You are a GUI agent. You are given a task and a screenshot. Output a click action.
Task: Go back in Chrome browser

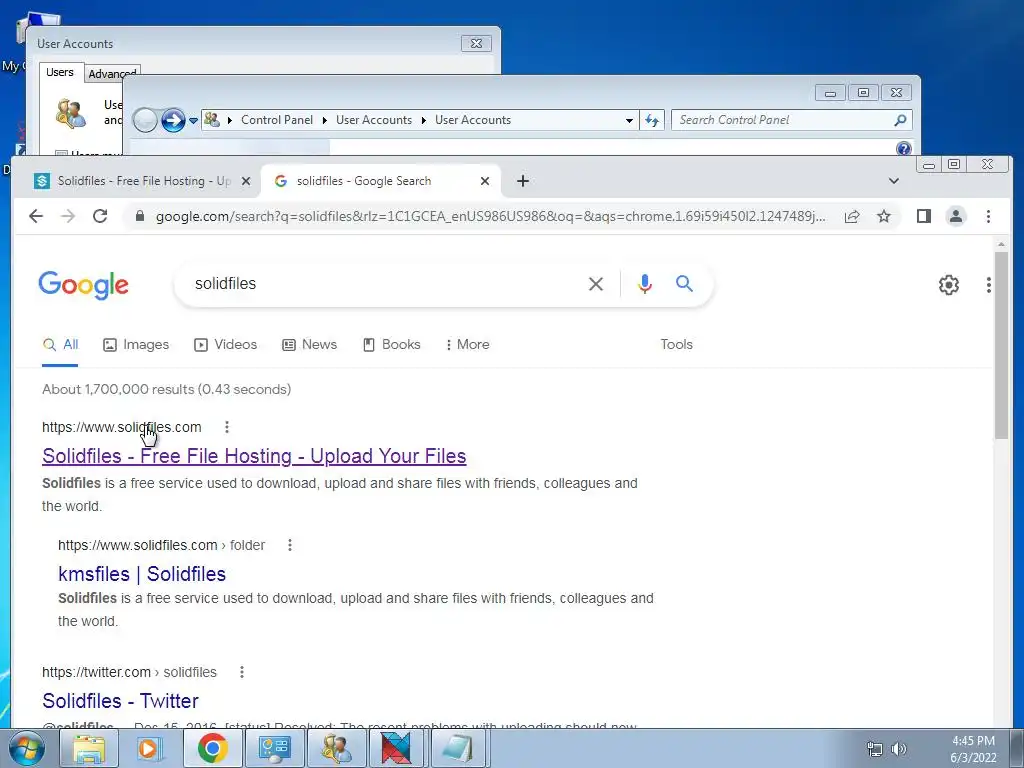click(x=36, y=216)
